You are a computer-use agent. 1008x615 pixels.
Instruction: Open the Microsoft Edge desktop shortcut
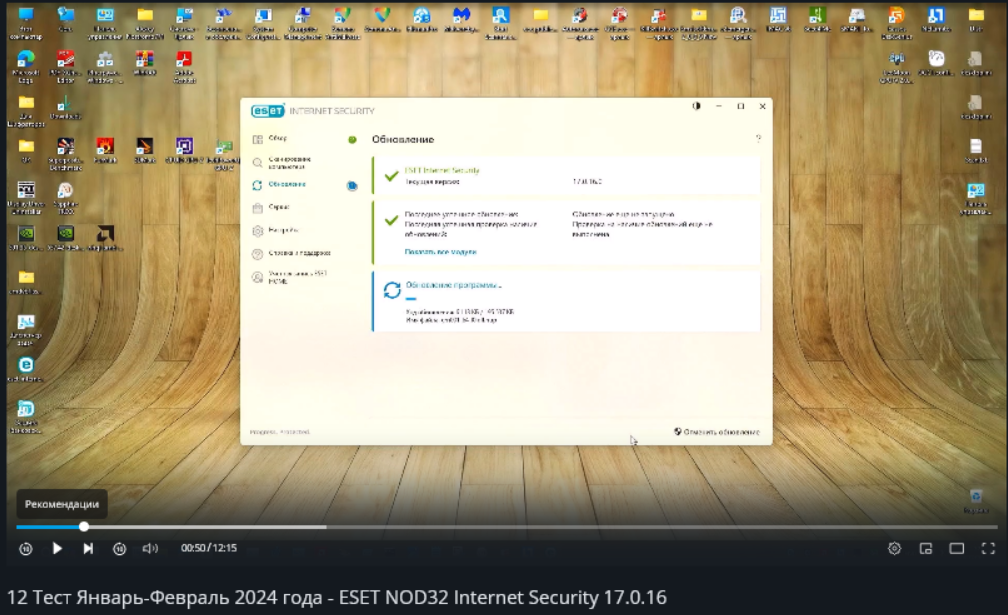(x=26, y=67)
